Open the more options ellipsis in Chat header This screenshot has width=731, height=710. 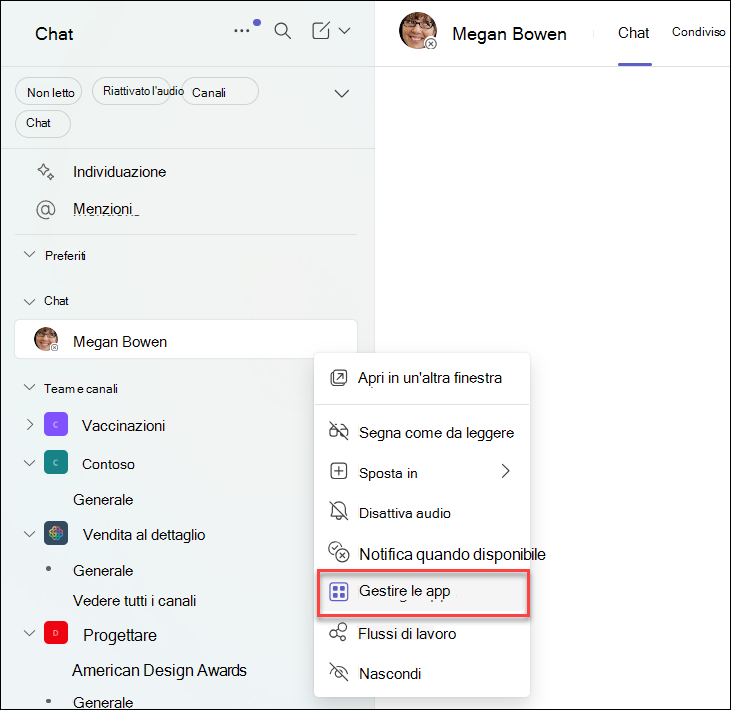pyautogui.click(x=241, y=31)
